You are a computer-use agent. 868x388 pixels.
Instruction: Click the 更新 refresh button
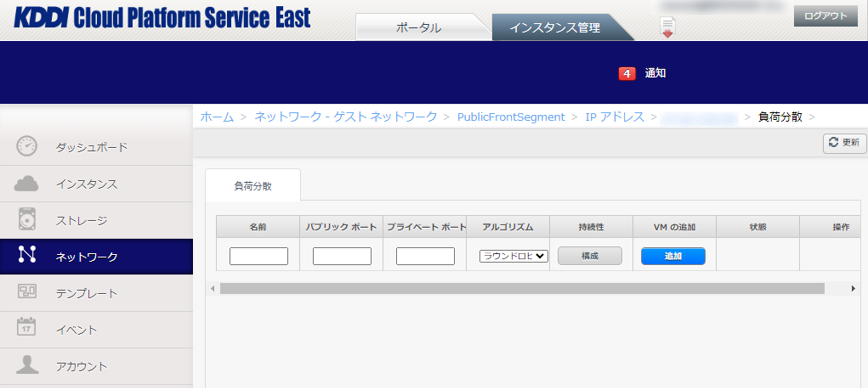click(x=844, y=143)
